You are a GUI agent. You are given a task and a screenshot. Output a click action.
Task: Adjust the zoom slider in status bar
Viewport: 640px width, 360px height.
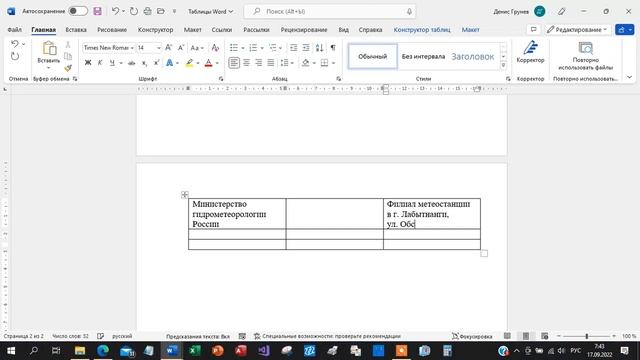point(587,336)
